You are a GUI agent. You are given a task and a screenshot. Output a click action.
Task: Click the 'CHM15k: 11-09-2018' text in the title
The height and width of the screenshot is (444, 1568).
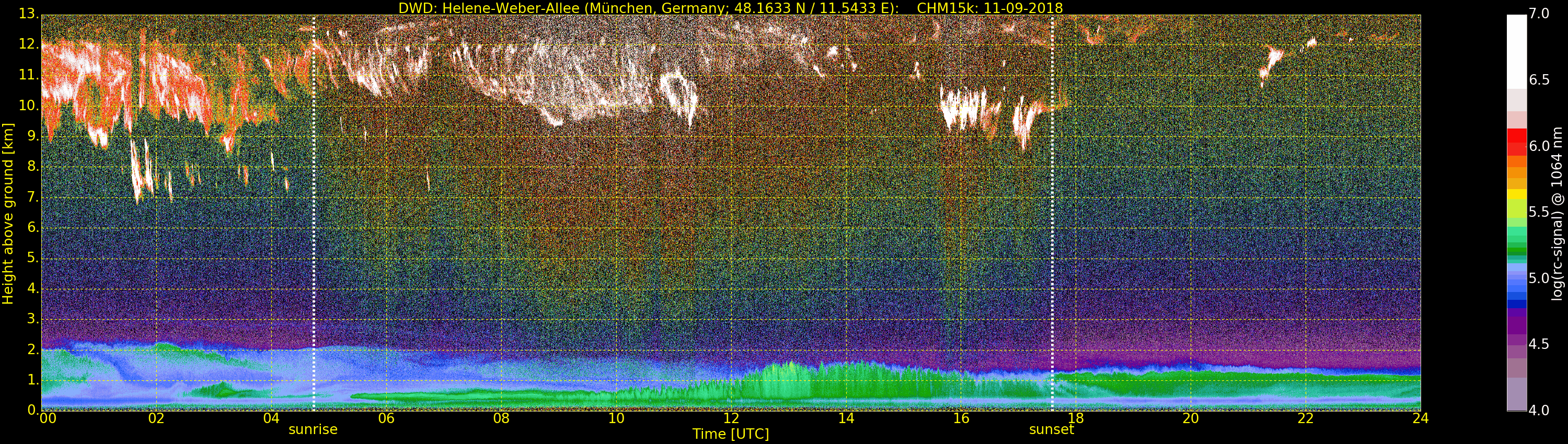tap(990, 8)
